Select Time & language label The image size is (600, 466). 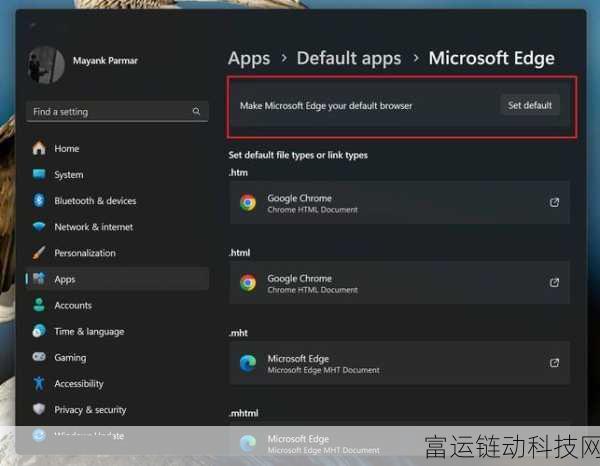tap(89, 332)
